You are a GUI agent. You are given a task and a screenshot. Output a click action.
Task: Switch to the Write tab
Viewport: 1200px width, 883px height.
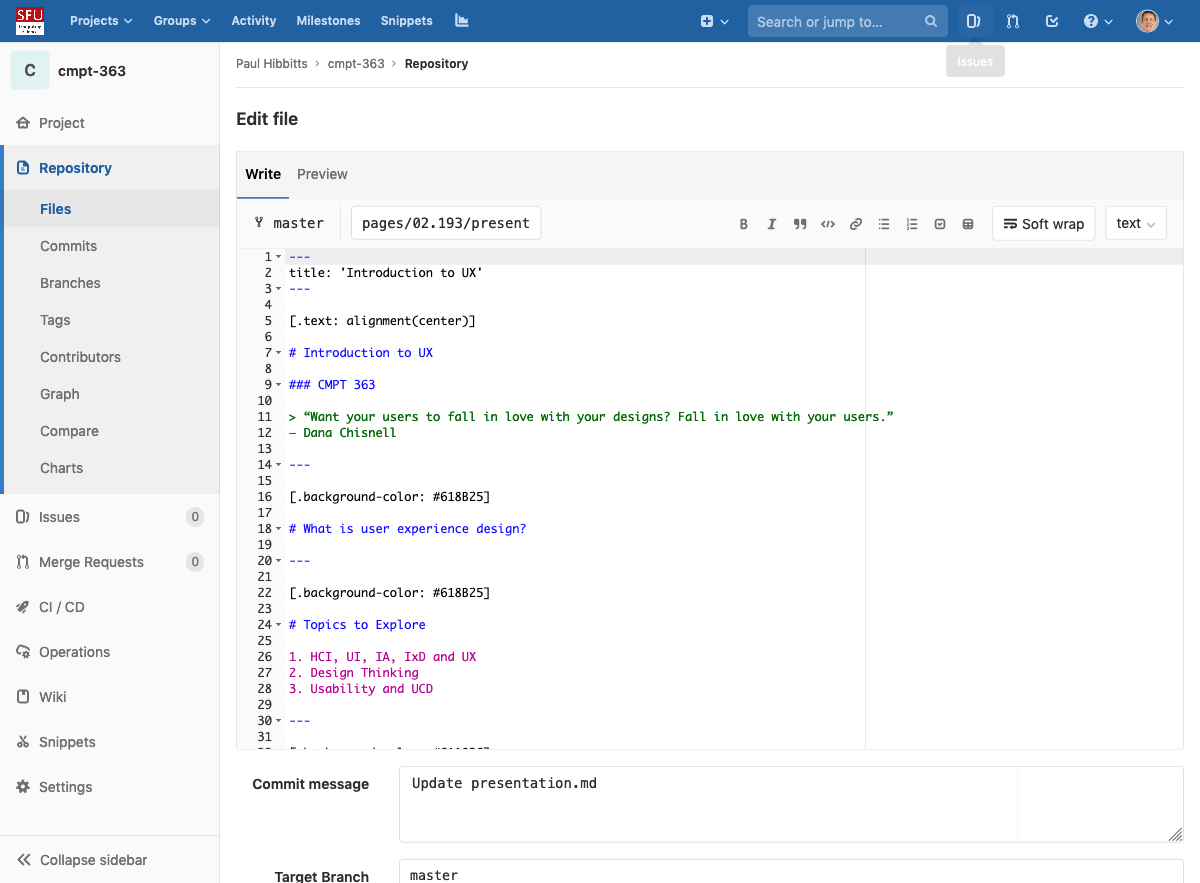point(263,174)
